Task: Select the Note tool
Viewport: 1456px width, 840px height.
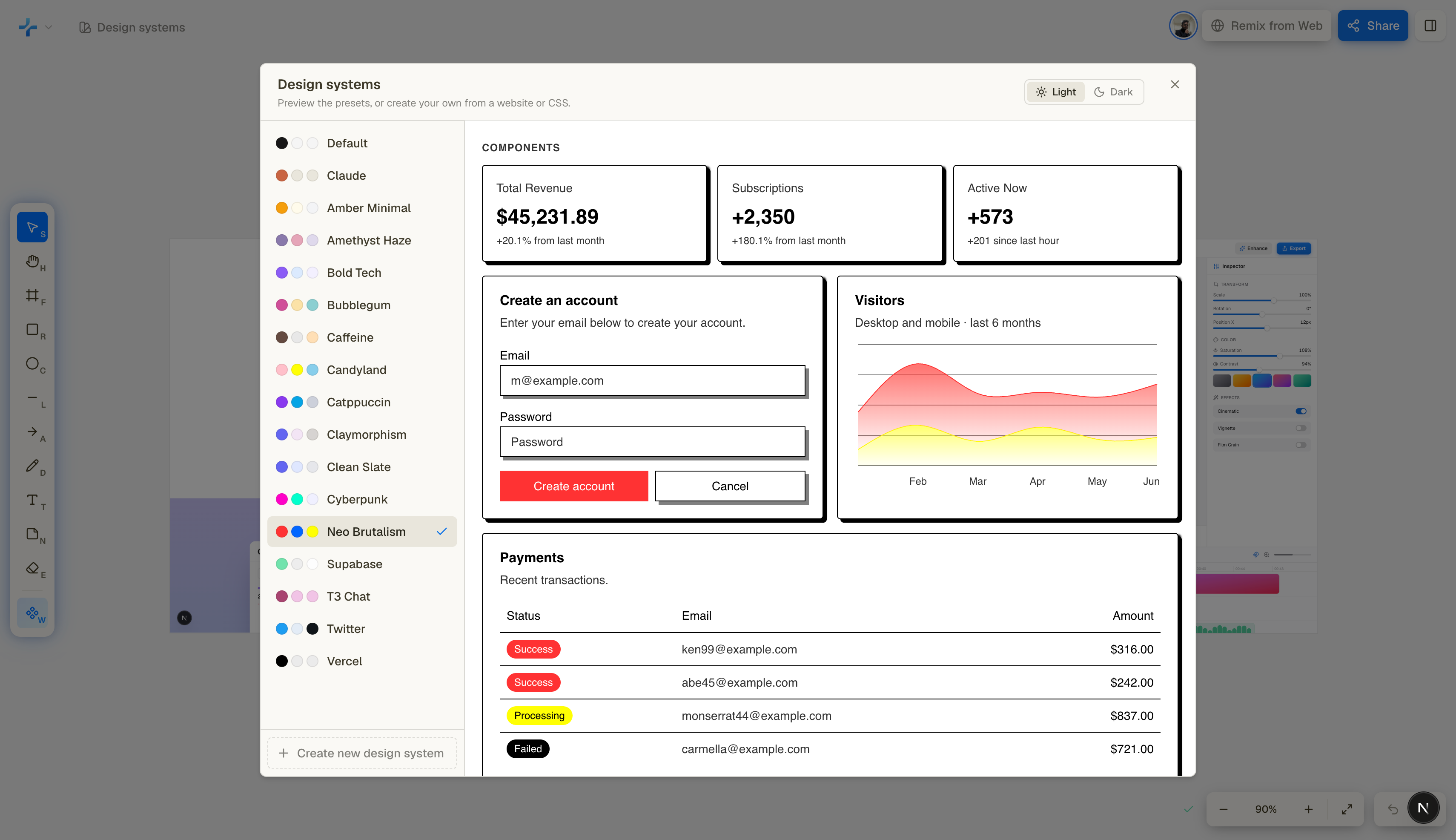Action: coord(32,534)
